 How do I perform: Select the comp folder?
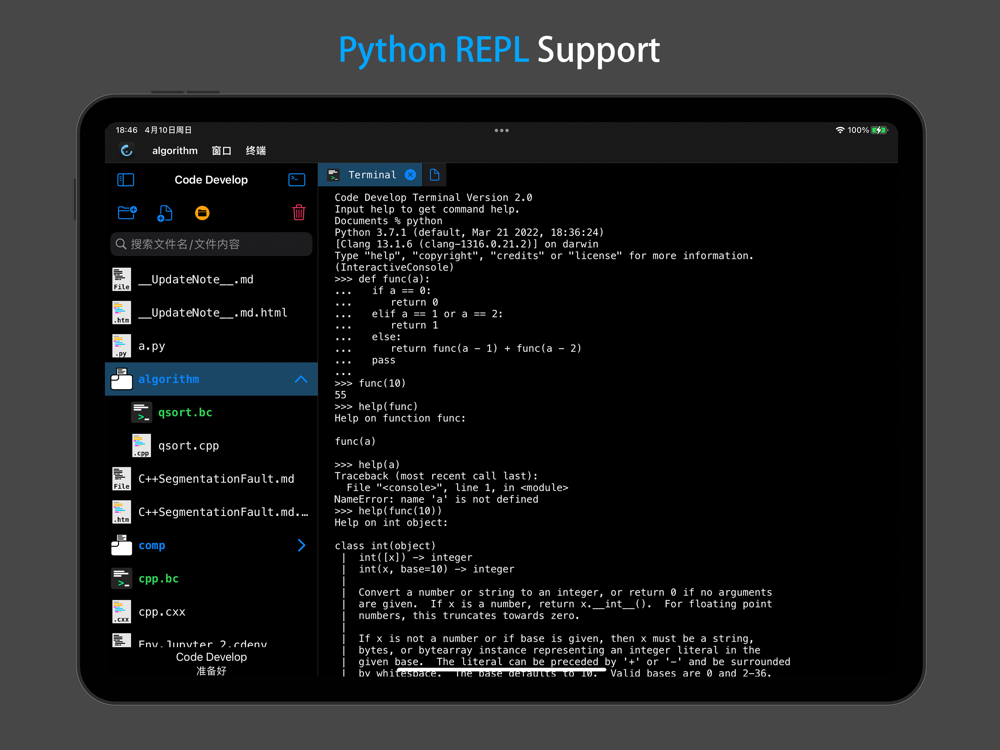coord(211,545)
